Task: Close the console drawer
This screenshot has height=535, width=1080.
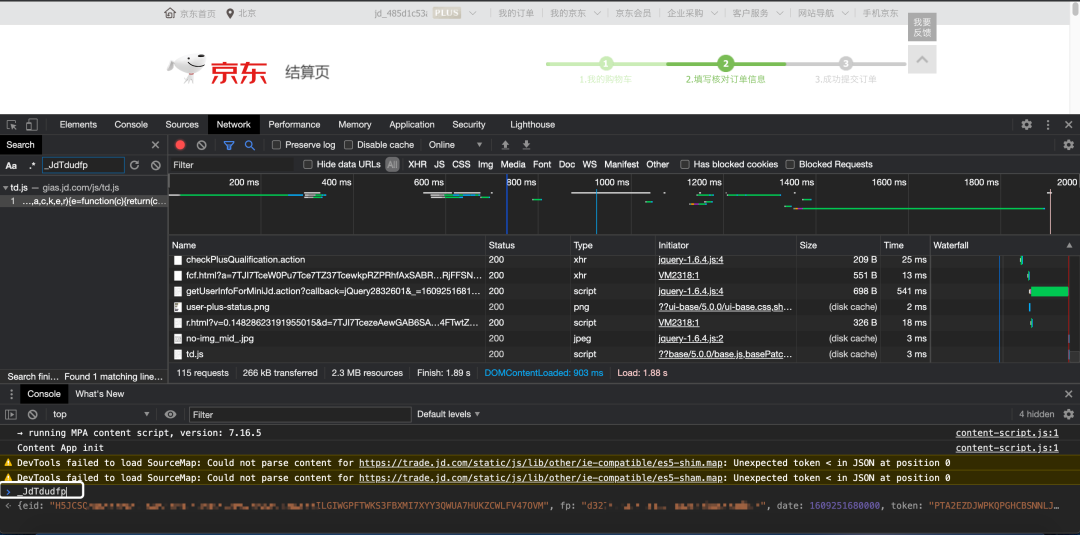Action: click(1068, 394)
